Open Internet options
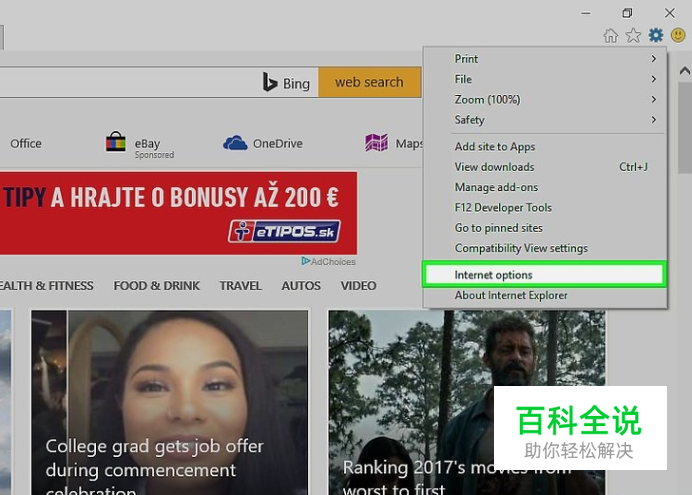The width and height of the screenshot is (692, 495). tap(545, 275)
